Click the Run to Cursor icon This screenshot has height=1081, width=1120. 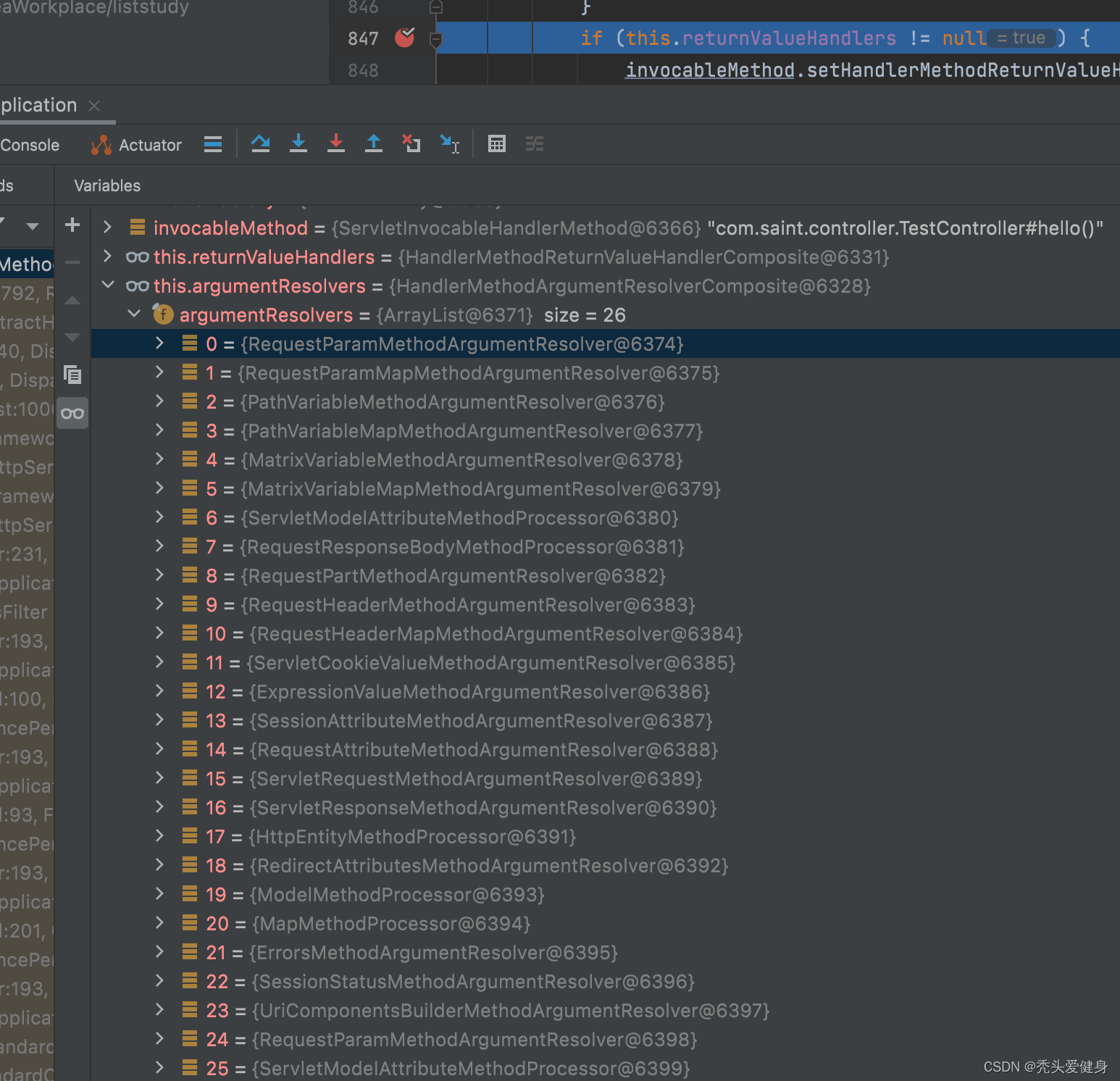(x=450, y=144)
